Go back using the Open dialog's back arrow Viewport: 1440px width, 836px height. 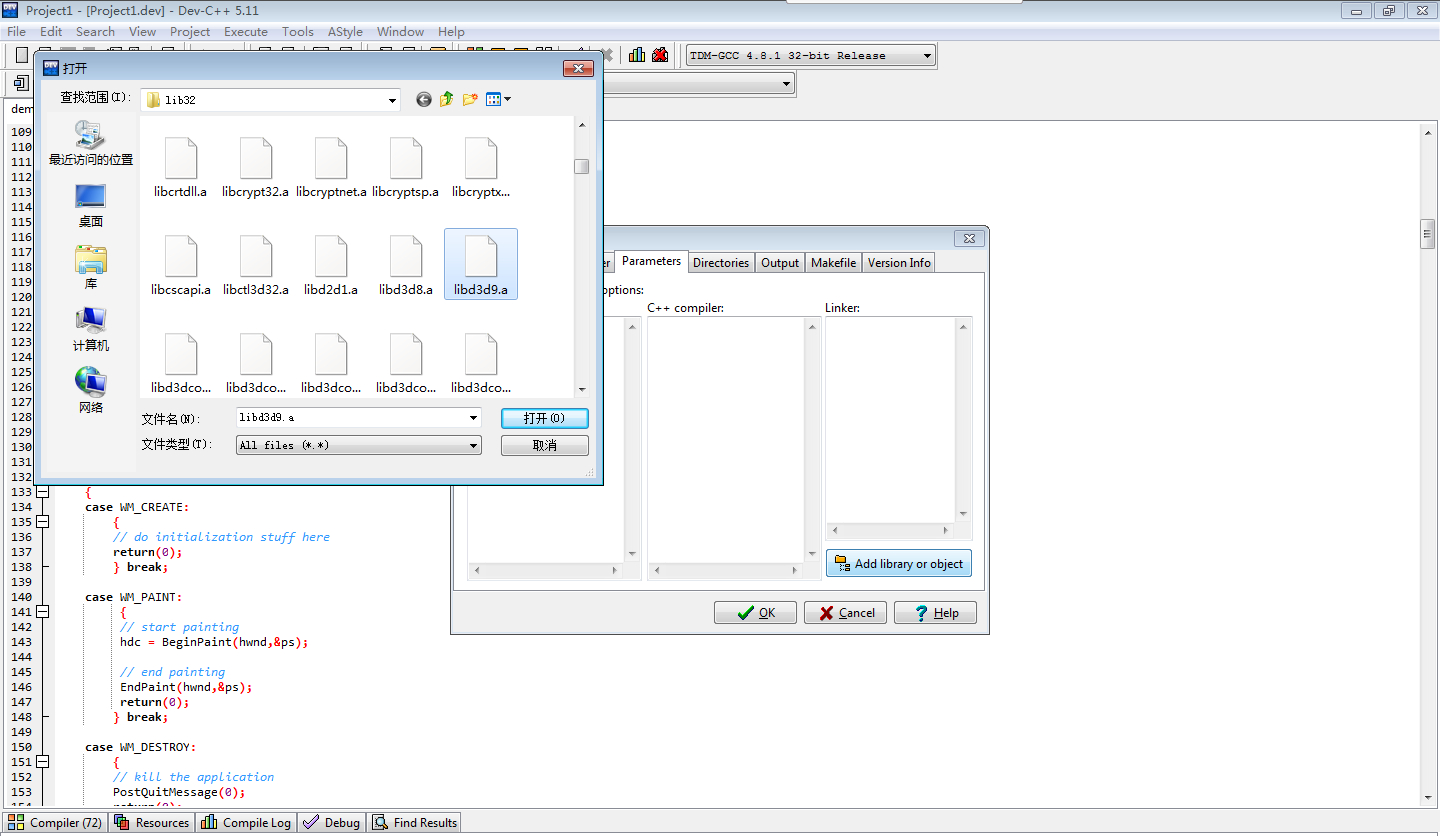pyautogui.click(x=424, y=99)
